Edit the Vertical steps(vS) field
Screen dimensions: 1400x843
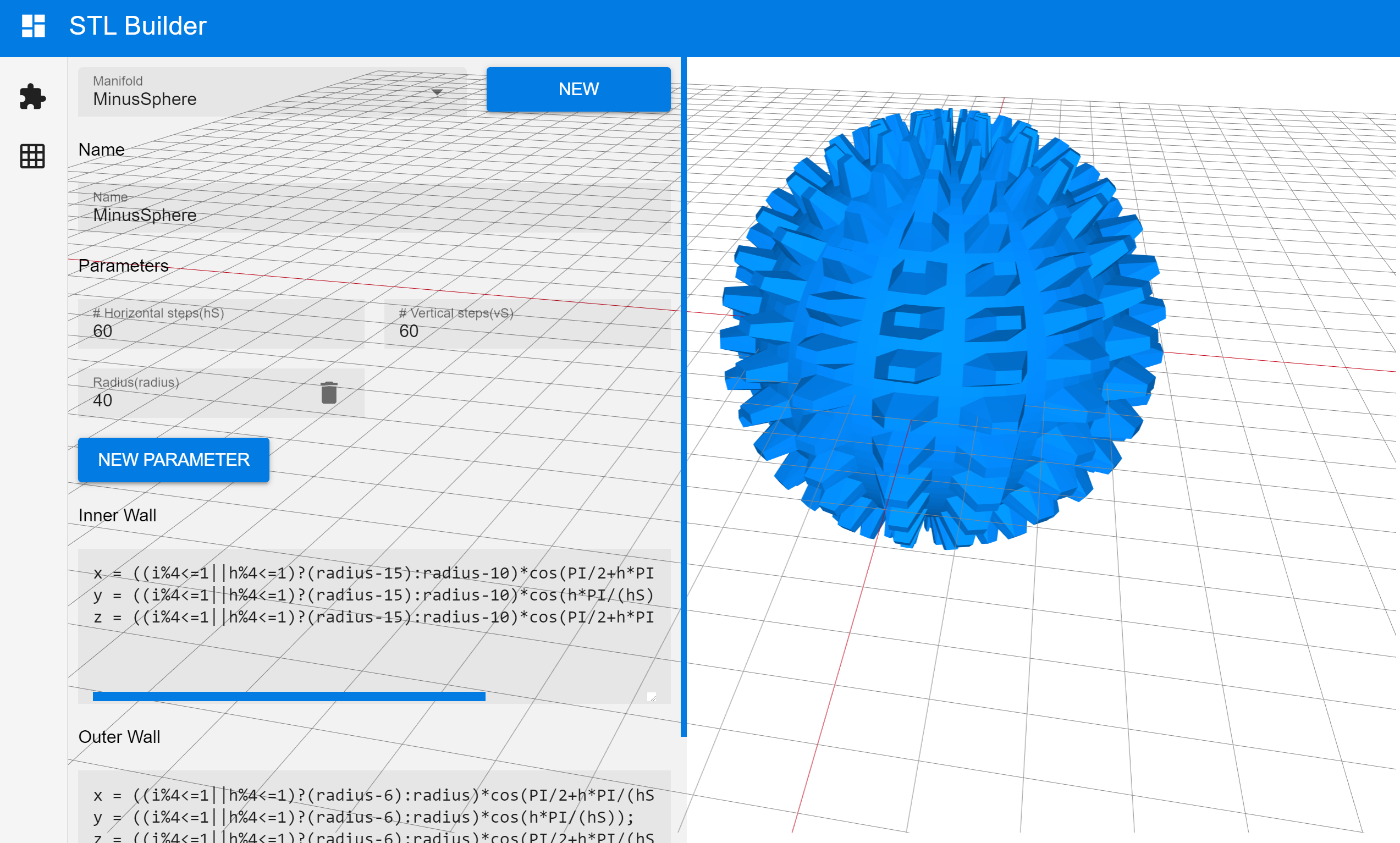tap(528, 324)
